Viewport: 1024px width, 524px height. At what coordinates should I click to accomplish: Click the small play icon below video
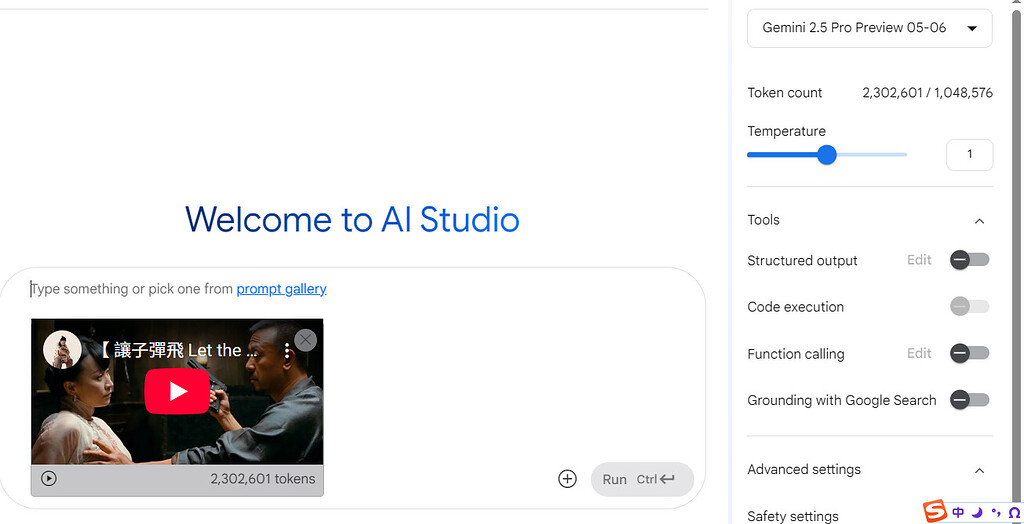click(48, 478)
